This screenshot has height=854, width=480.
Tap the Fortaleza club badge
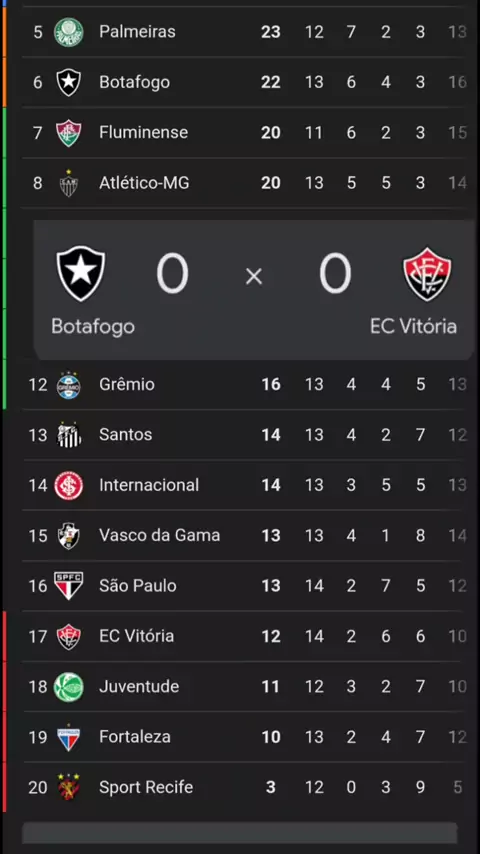click(69, 737)
